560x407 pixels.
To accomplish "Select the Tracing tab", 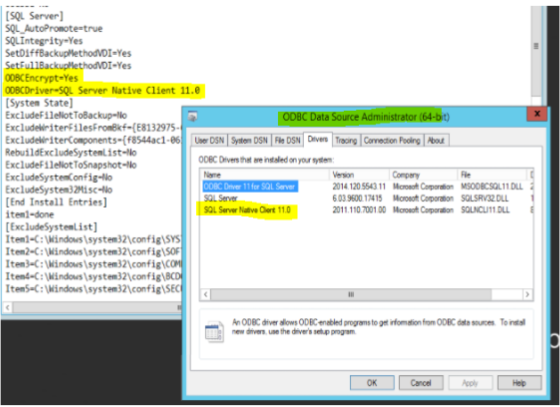I will [346, 140].
